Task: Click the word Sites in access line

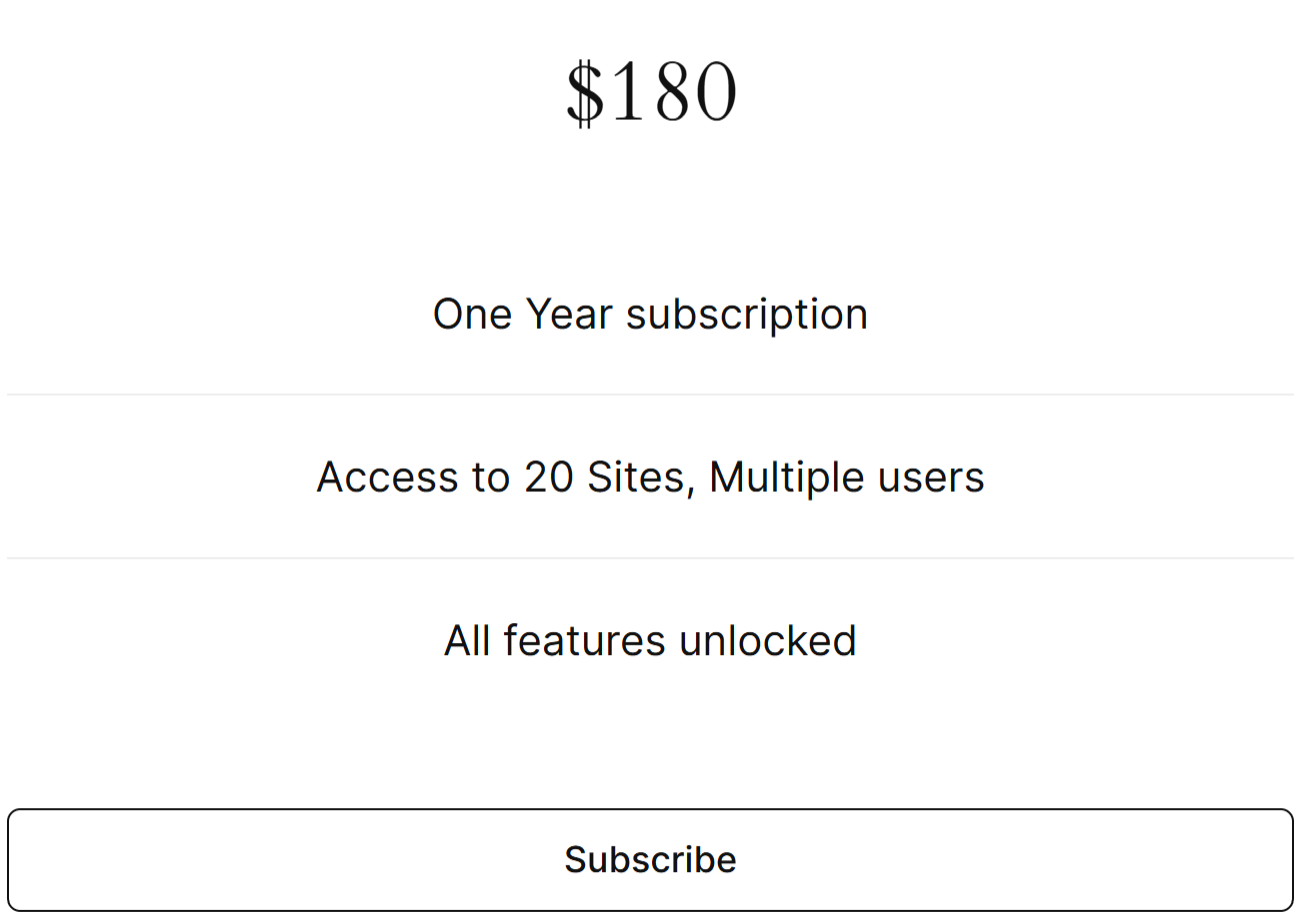Action: coord(641,477)
